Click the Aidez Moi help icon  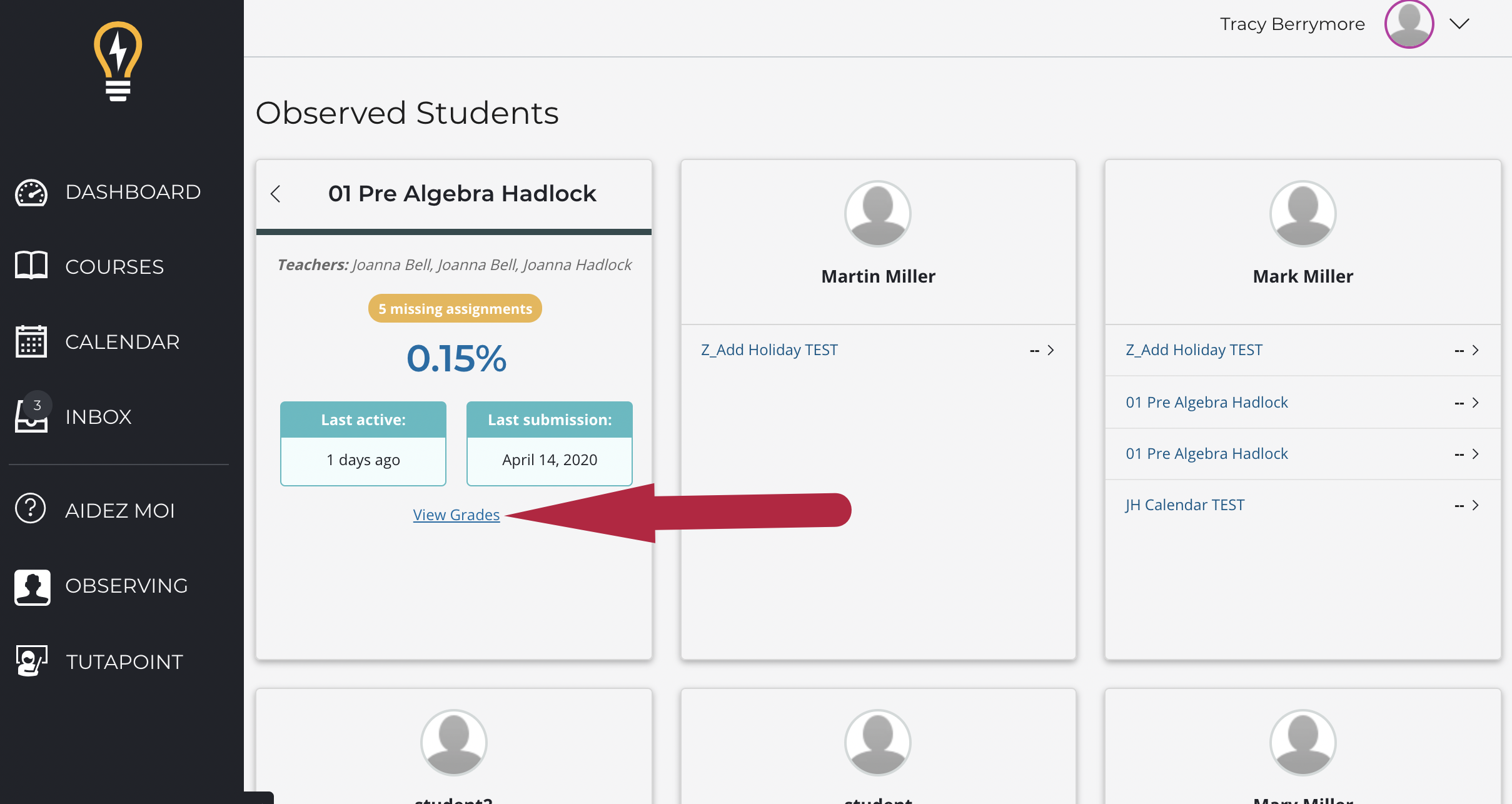click(x=31, y=509)
